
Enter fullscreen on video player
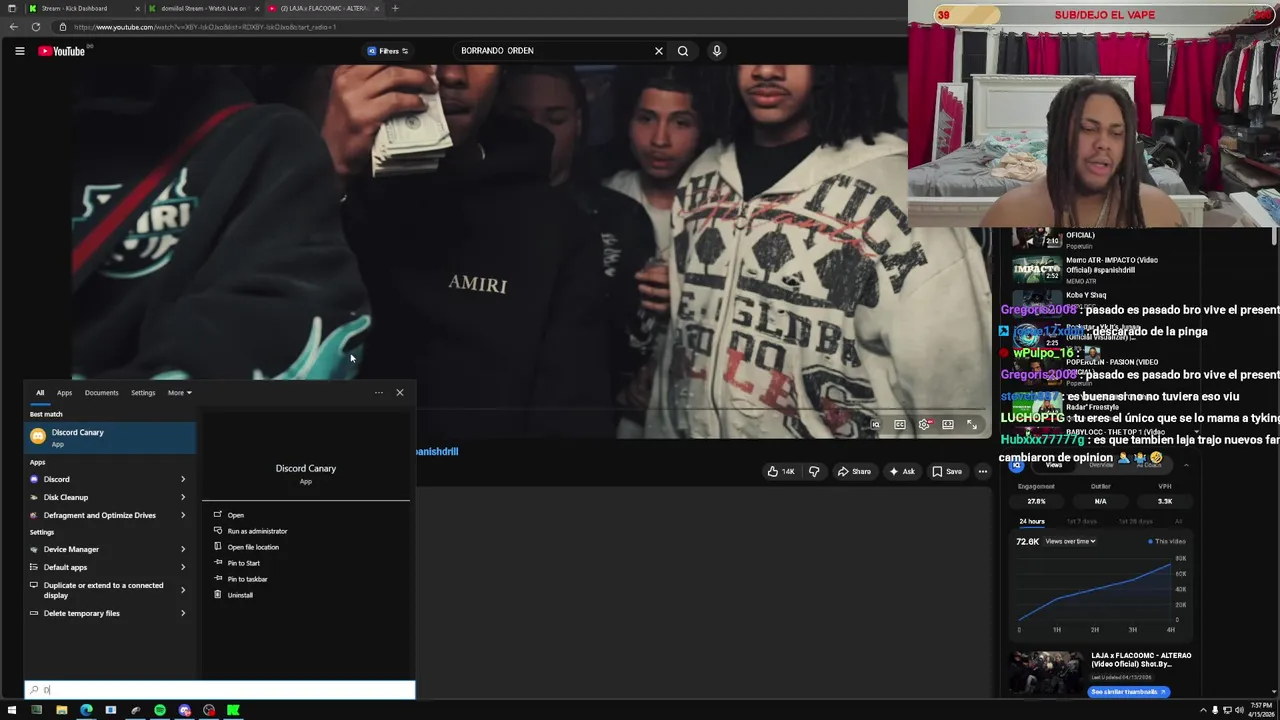[972, 425]
